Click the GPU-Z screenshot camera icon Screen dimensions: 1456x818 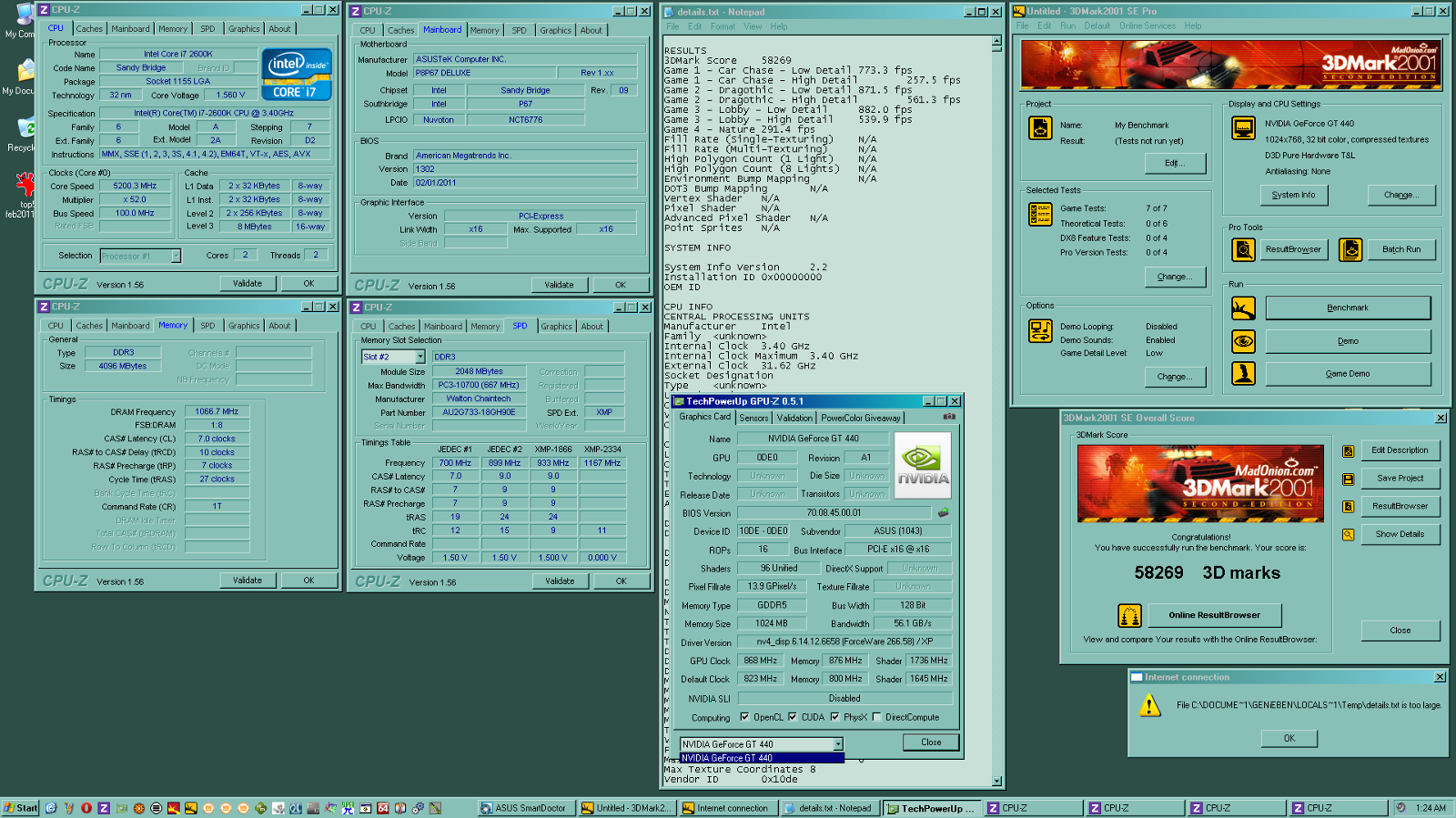[949, 417]
